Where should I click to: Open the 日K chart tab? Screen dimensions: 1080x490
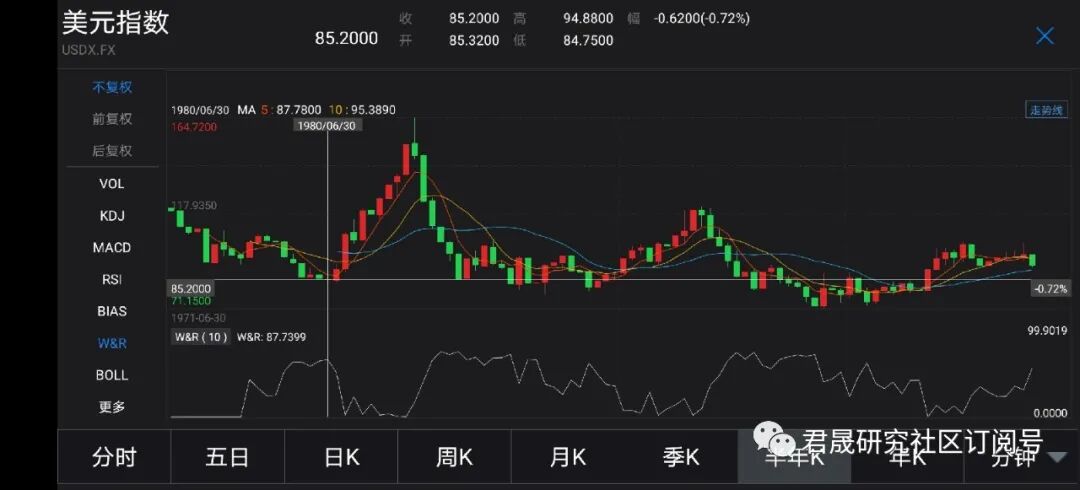341,457
